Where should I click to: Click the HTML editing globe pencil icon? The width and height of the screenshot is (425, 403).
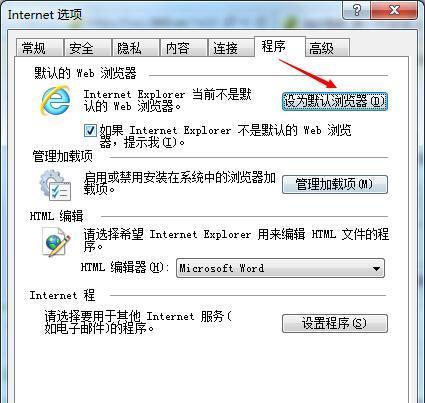click(56, 242)
